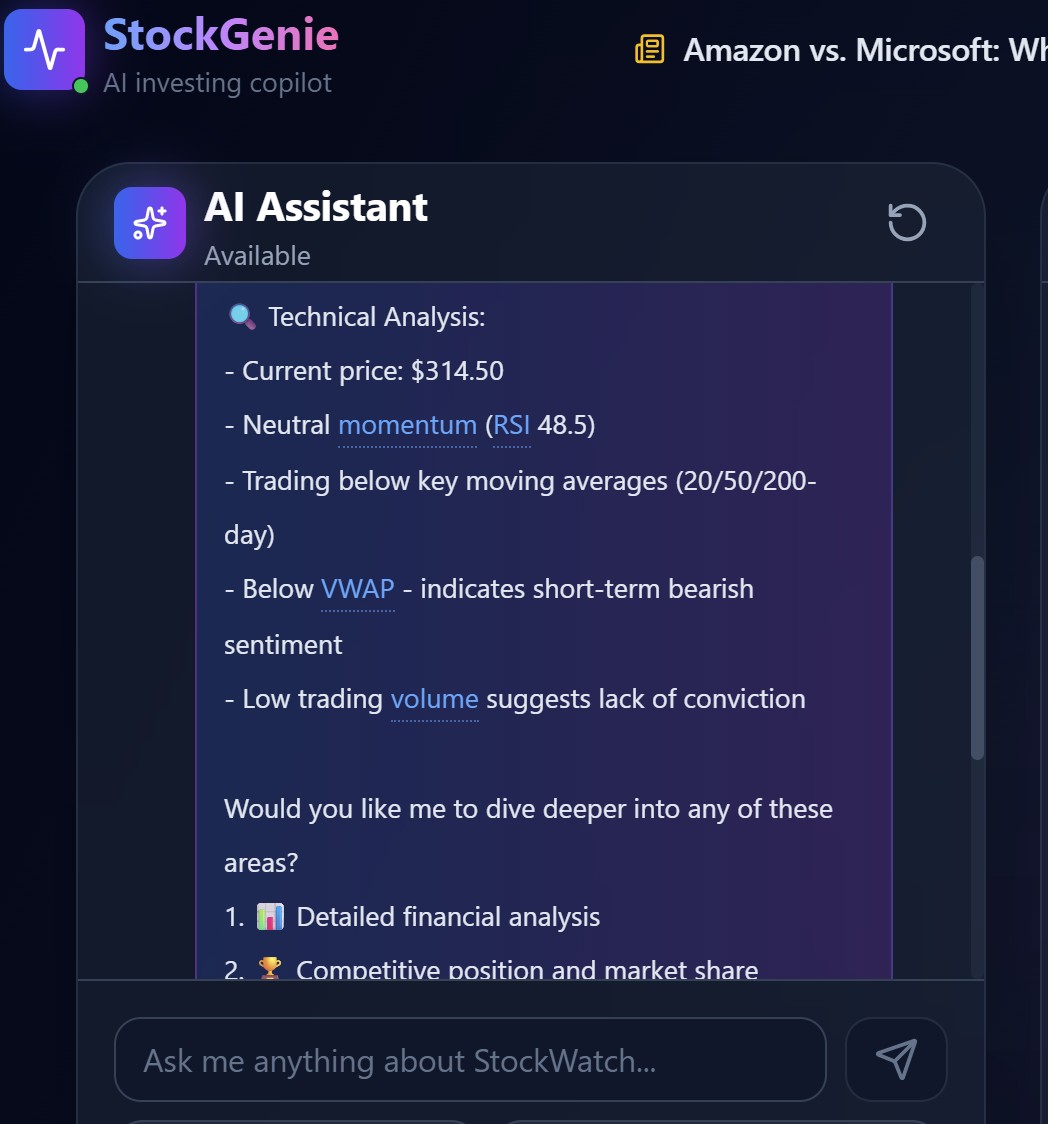Reset the chat with the circular arrow icon
The width and height of the screenshot is (1048, 1124).
(x=907, y=223)
